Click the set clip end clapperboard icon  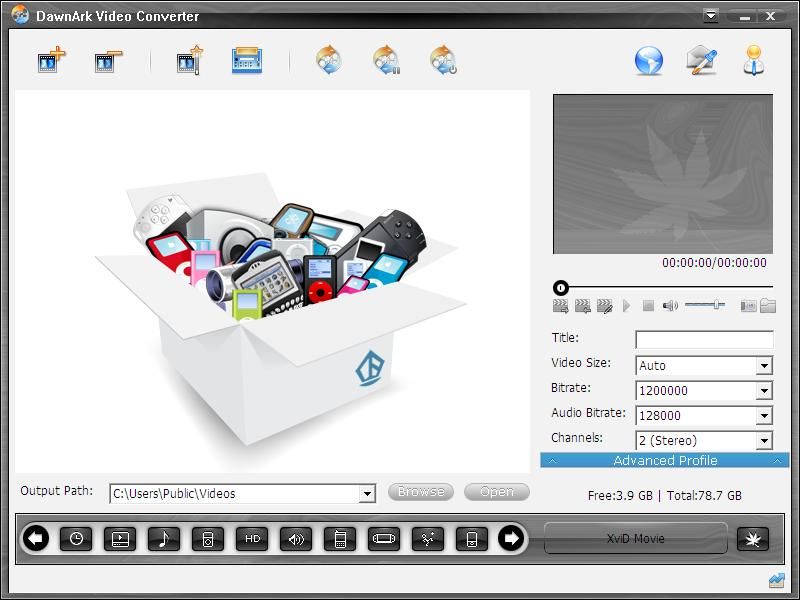583,306
